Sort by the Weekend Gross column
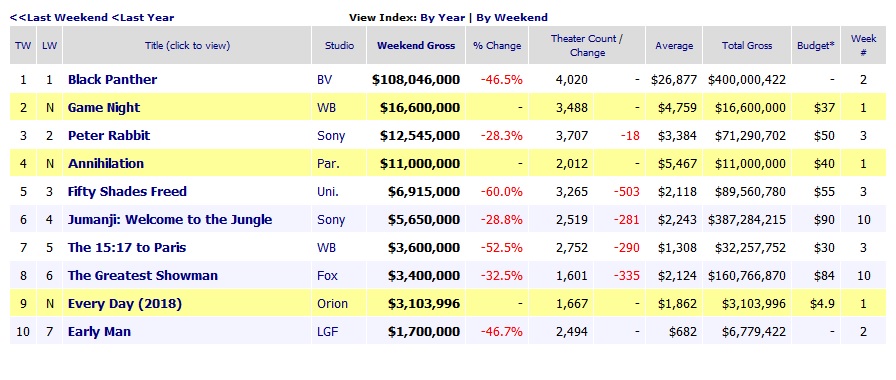This screenshot has width=896, height=380. point(416,46)
